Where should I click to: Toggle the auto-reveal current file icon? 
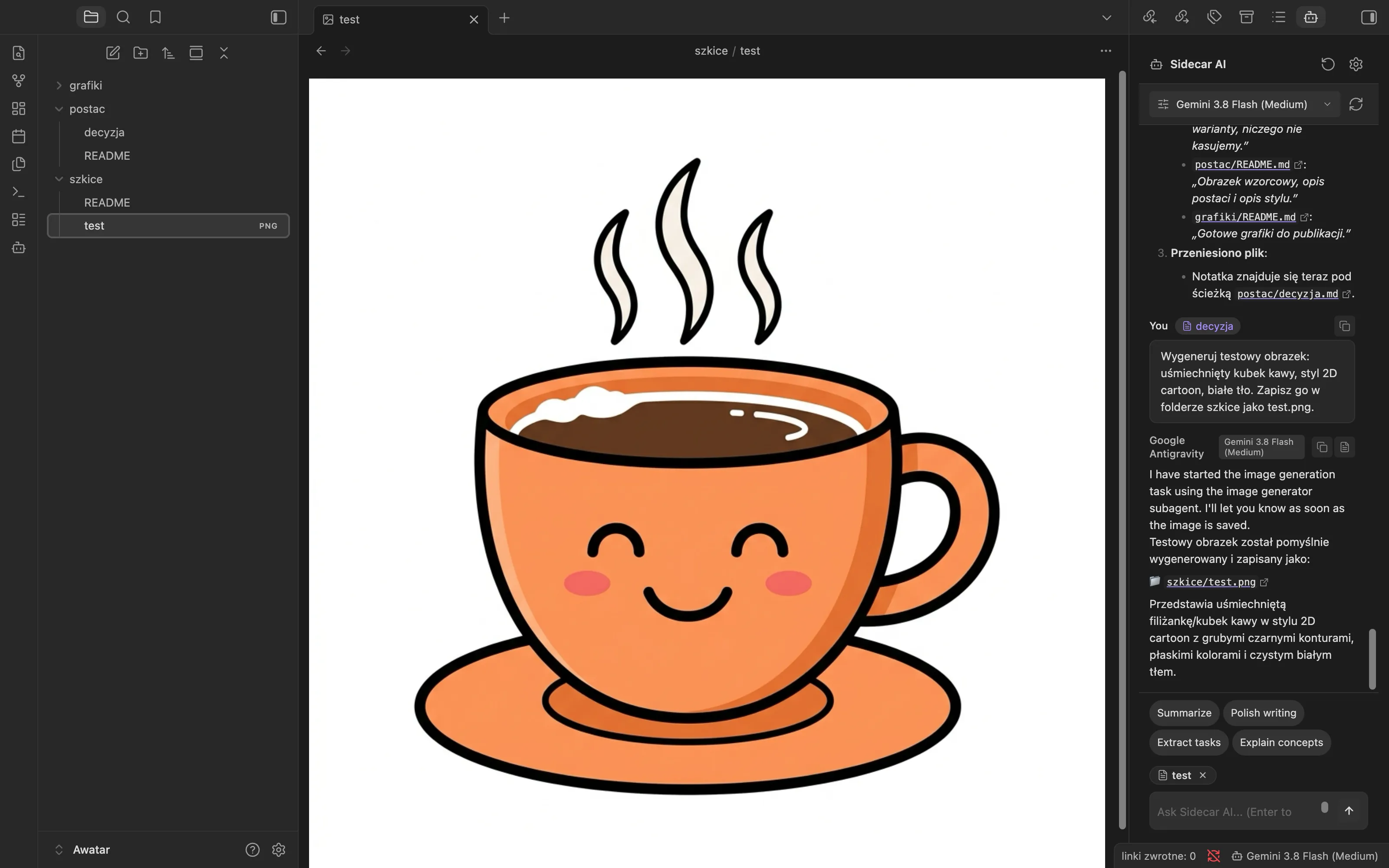pyautogui.click(x=196, y=53)
